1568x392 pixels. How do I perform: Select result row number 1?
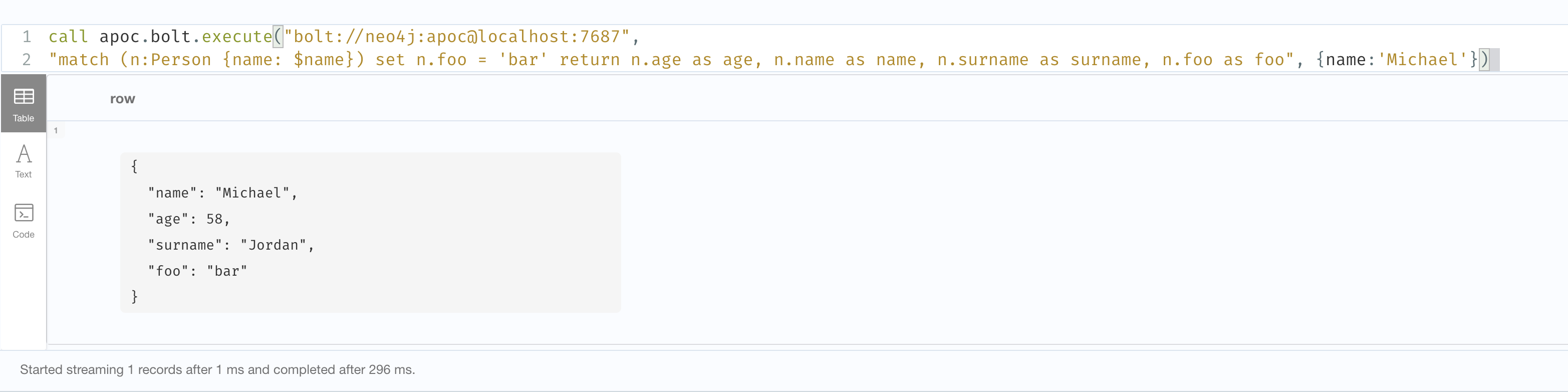[56, 130]
